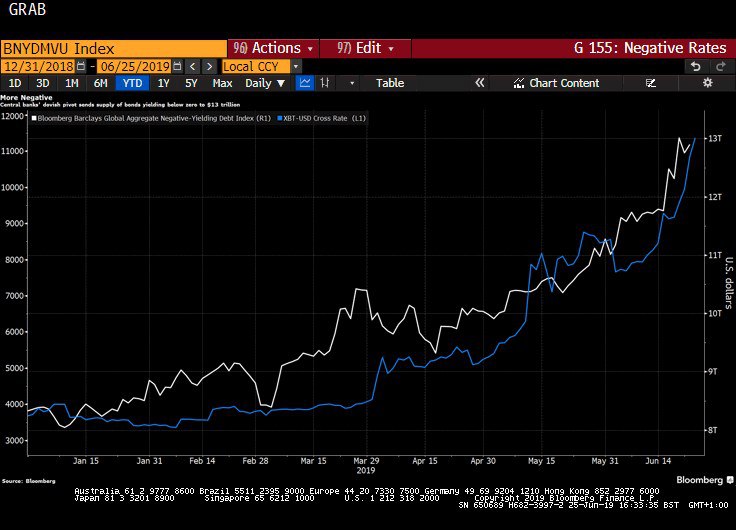Select the 1Y time range tab
736x530 pixels.
point(163,83)
